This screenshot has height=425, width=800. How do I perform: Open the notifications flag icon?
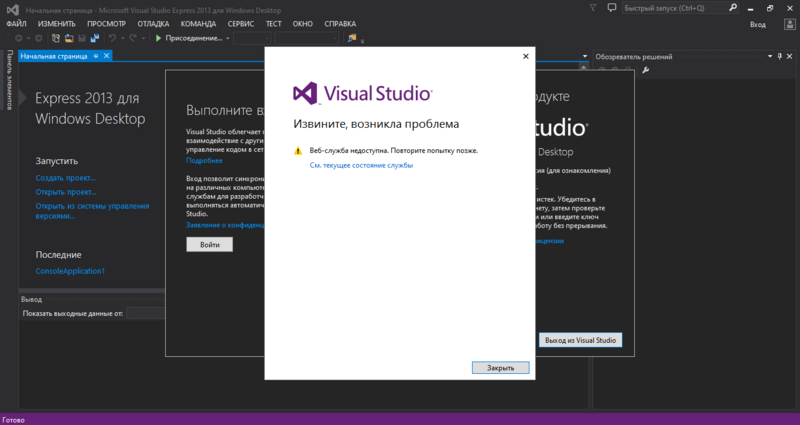click(593, 8)
